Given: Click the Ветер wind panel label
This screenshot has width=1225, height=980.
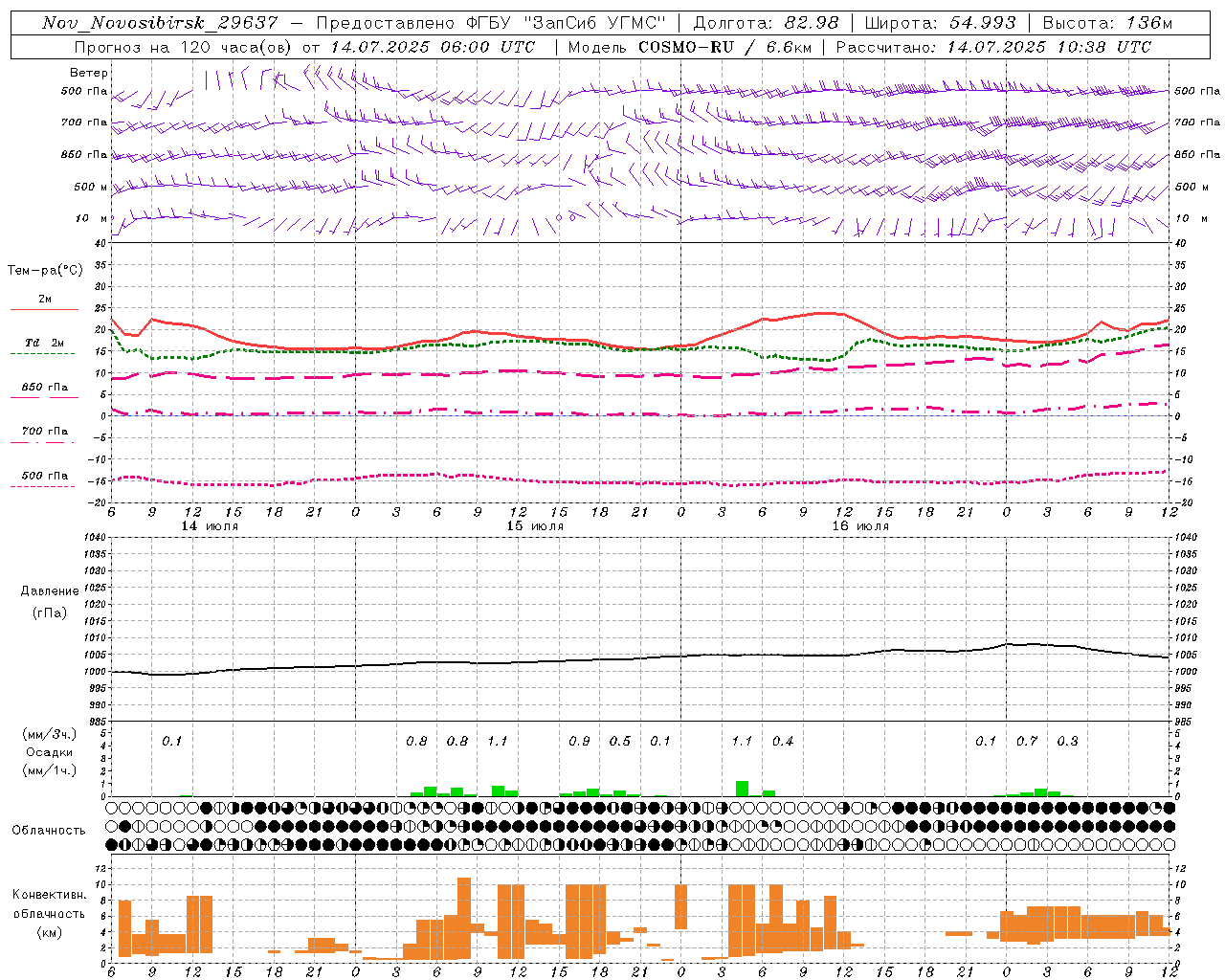Looking at the screenshot, I should coord(89,73).
